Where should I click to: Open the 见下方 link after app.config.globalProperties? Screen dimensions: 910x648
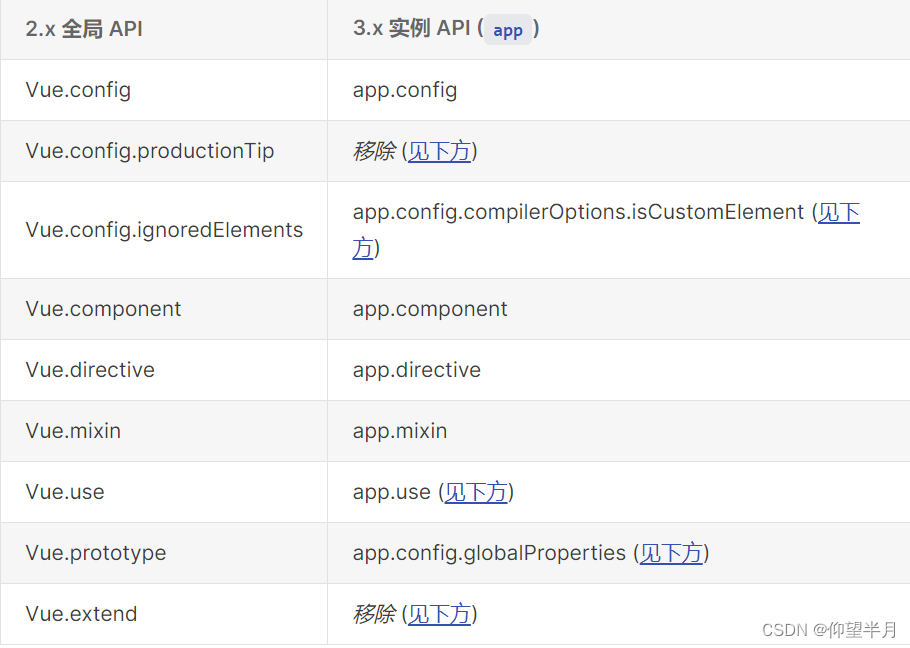(x=671, y=553)
